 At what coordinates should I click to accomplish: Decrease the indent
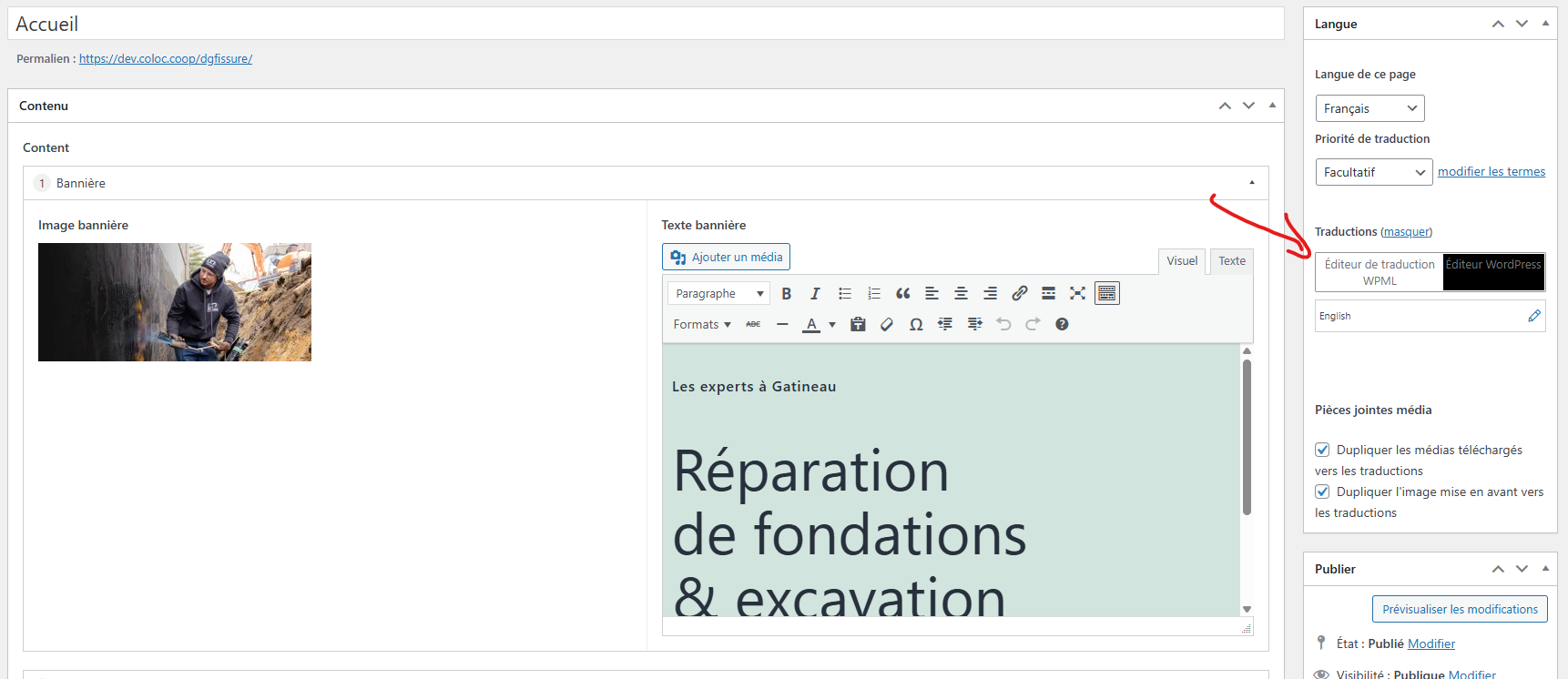[945, 324]
